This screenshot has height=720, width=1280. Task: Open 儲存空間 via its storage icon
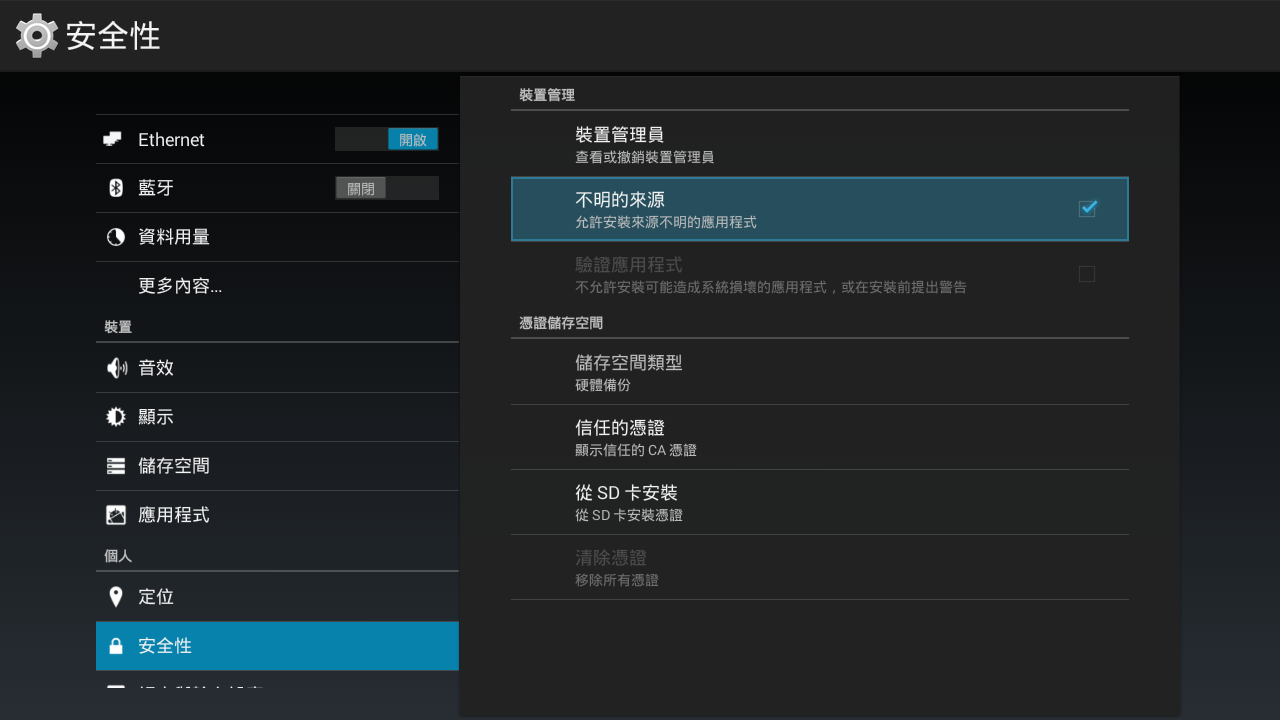pyautogui.click(x=113, y=465)
